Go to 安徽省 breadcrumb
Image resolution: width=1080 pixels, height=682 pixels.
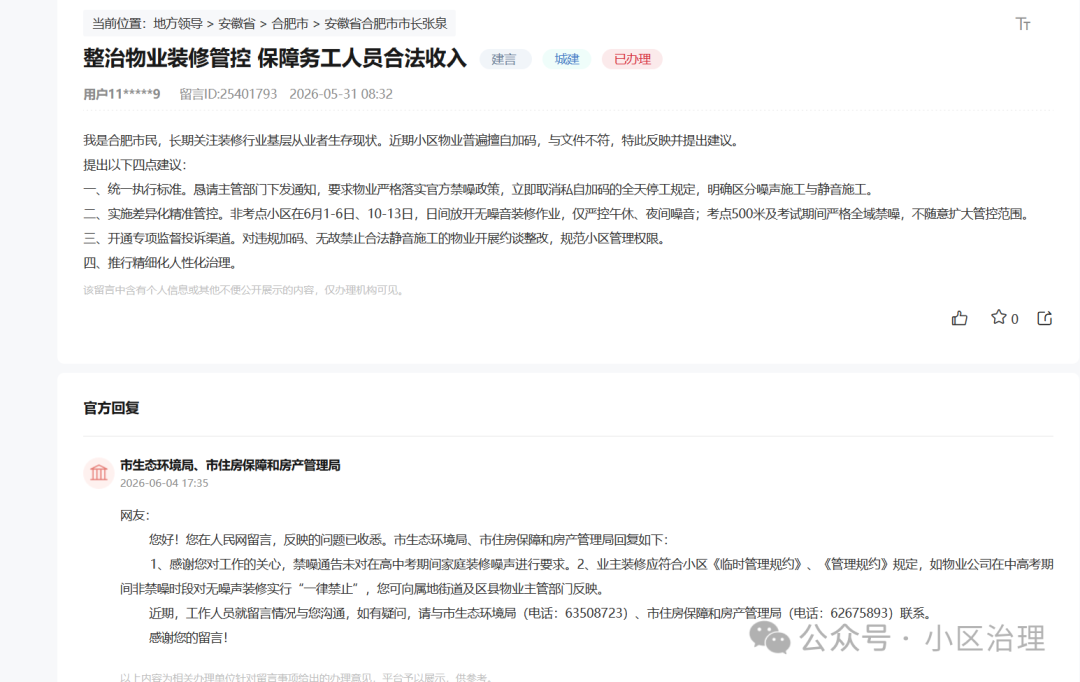237,23
